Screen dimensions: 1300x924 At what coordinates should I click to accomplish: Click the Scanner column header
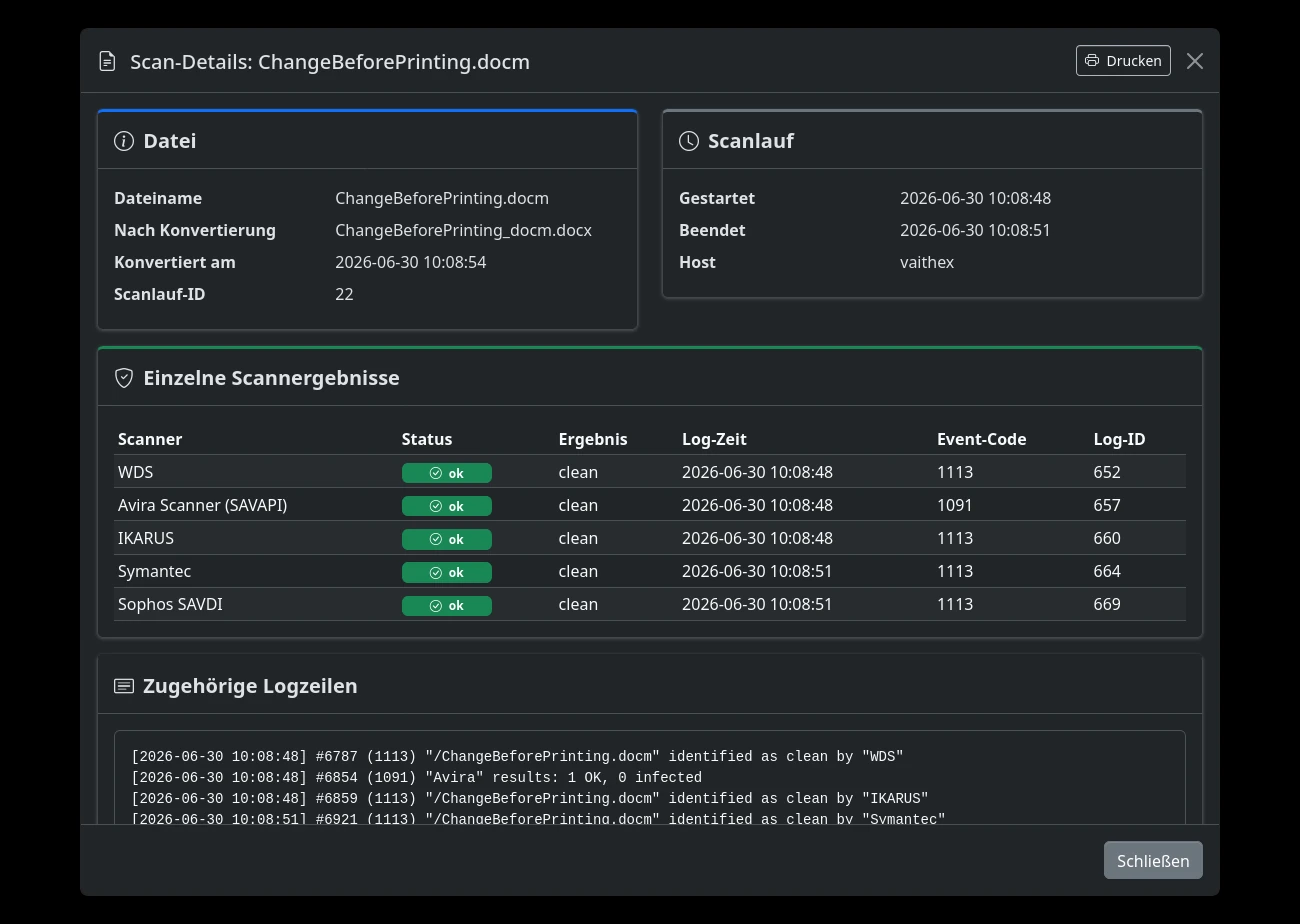pyautogui.click(x=150, y=439)
